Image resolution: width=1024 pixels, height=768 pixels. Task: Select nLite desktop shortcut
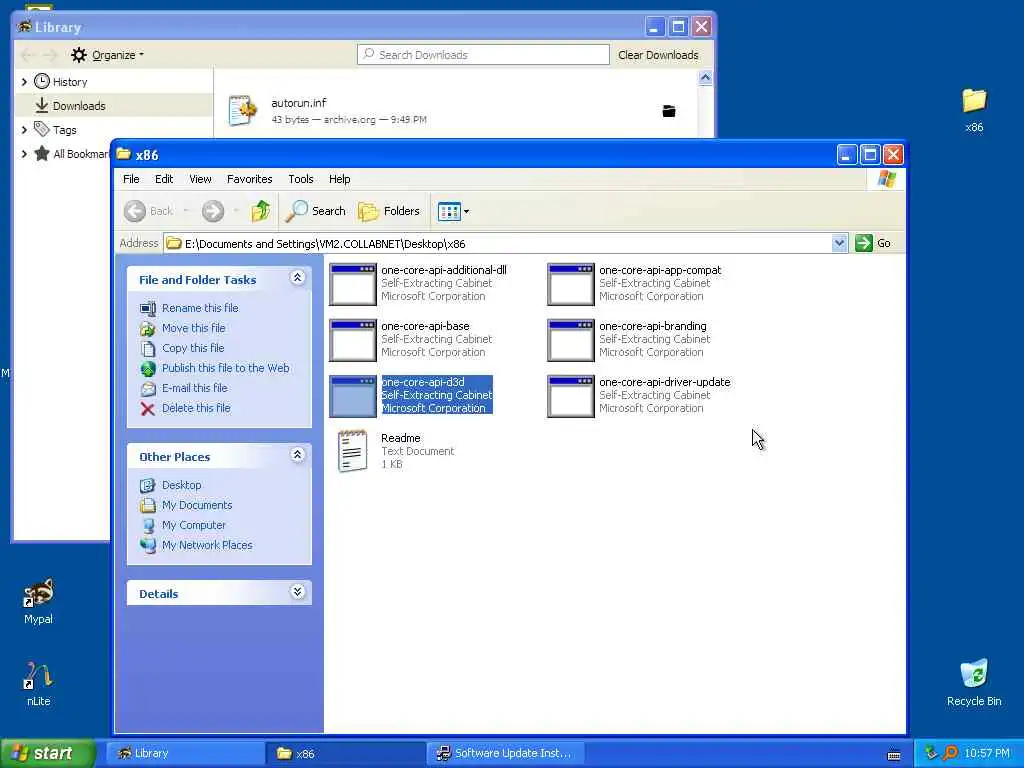[39, 684]
